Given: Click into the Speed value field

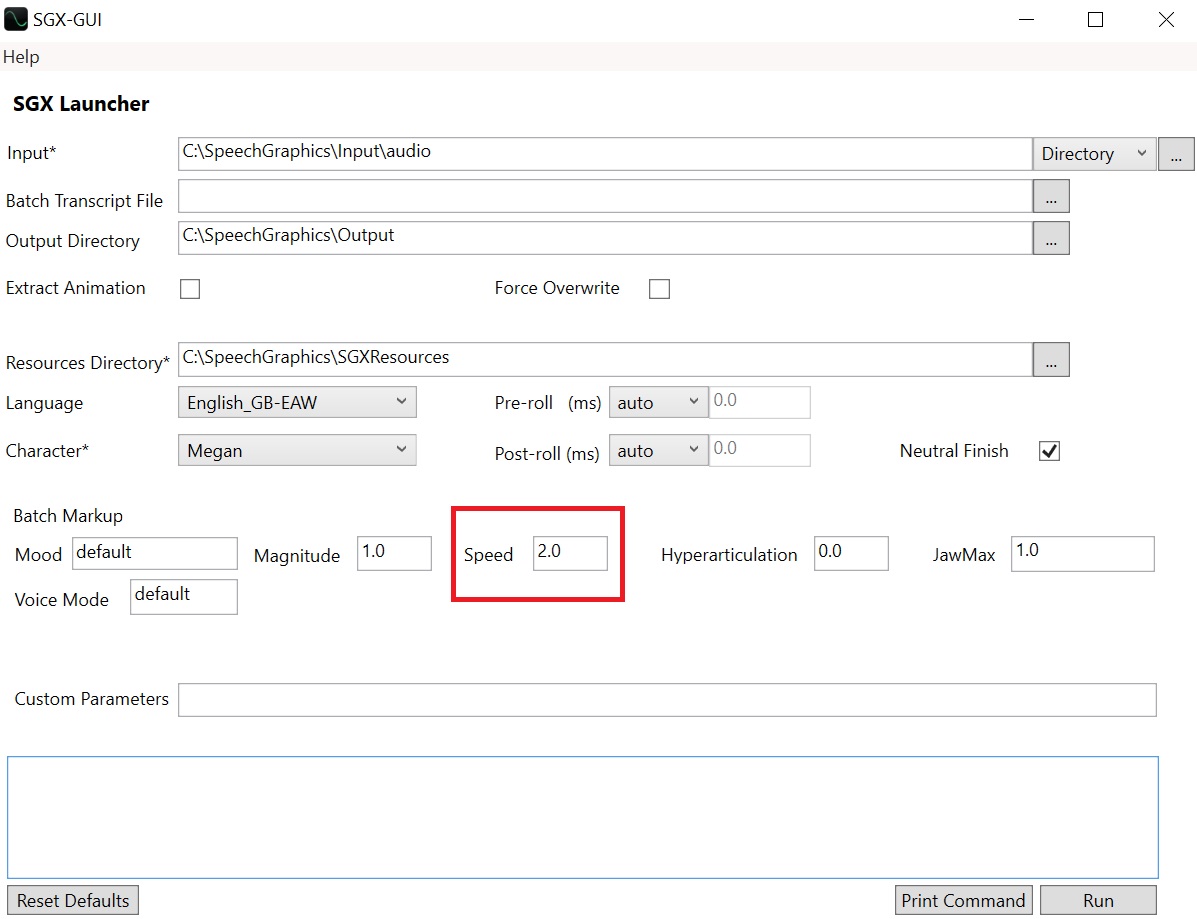Looking at the screenshot, I should [x=569, y=553].
